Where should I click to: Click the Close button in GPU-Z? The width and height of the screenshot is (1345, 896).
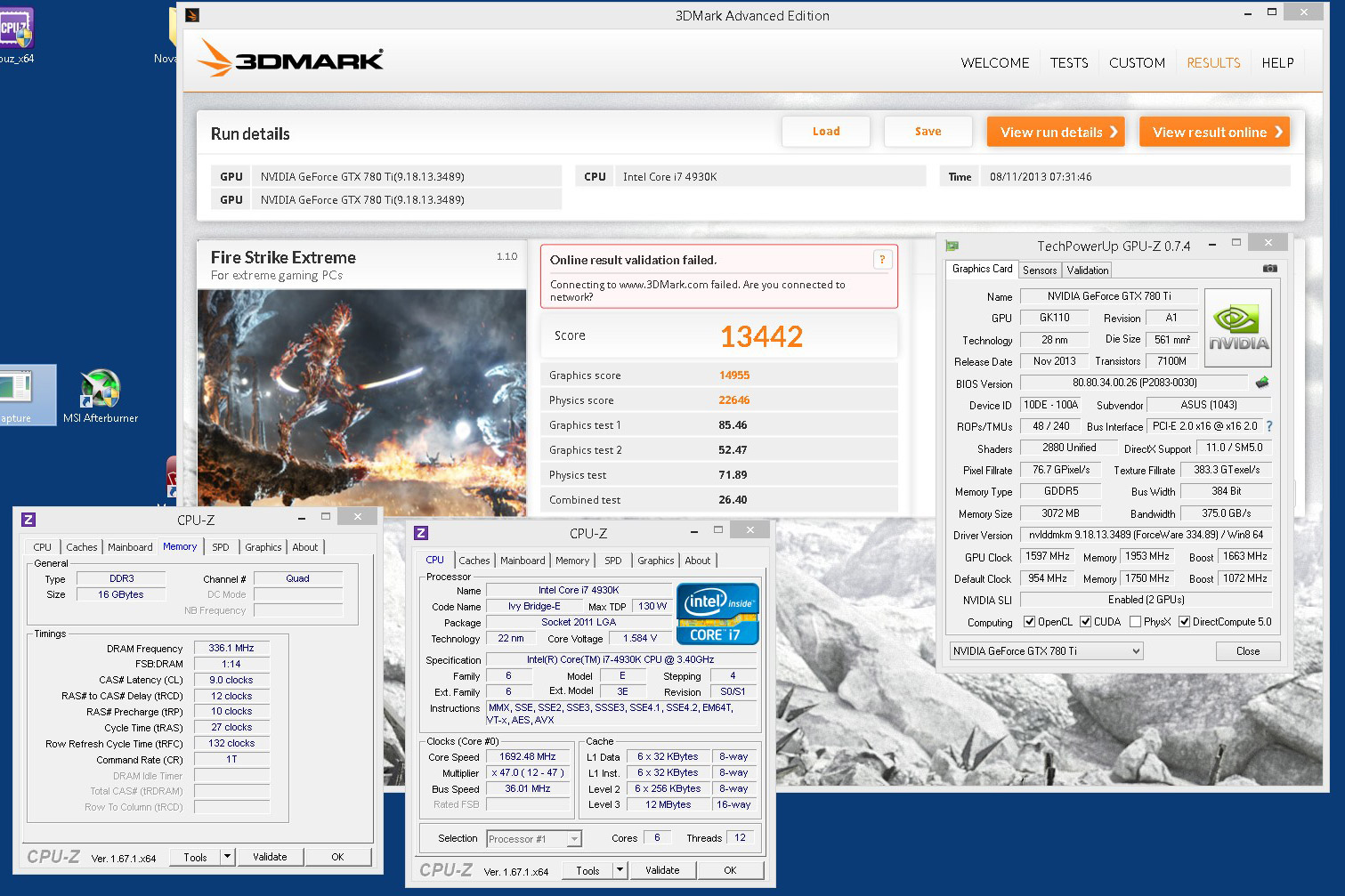point(1248,651)
